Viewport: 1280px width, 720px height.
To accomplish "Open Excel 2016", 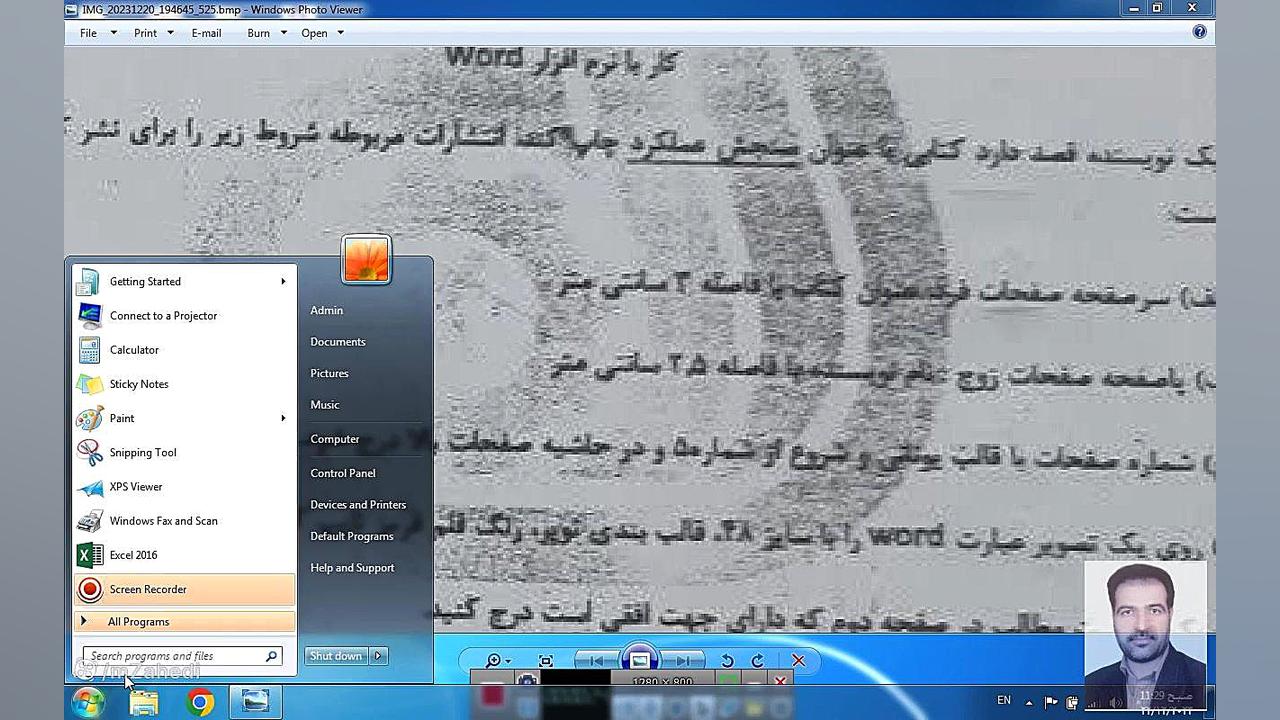I will click(x=184, y=555).
